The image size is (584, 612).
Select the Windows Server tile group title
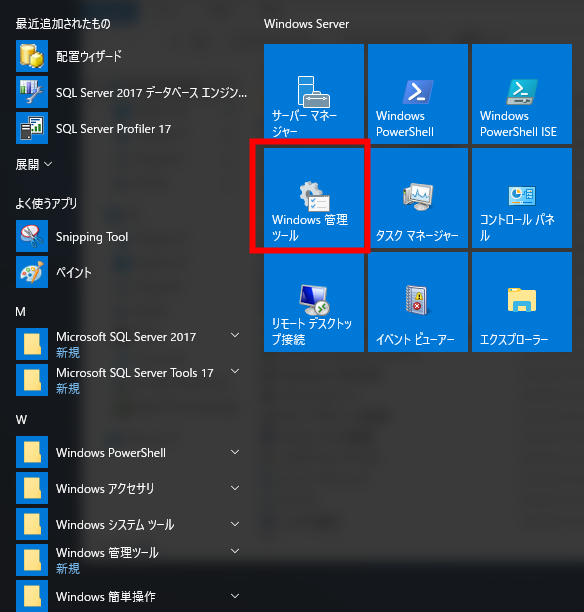306,24
